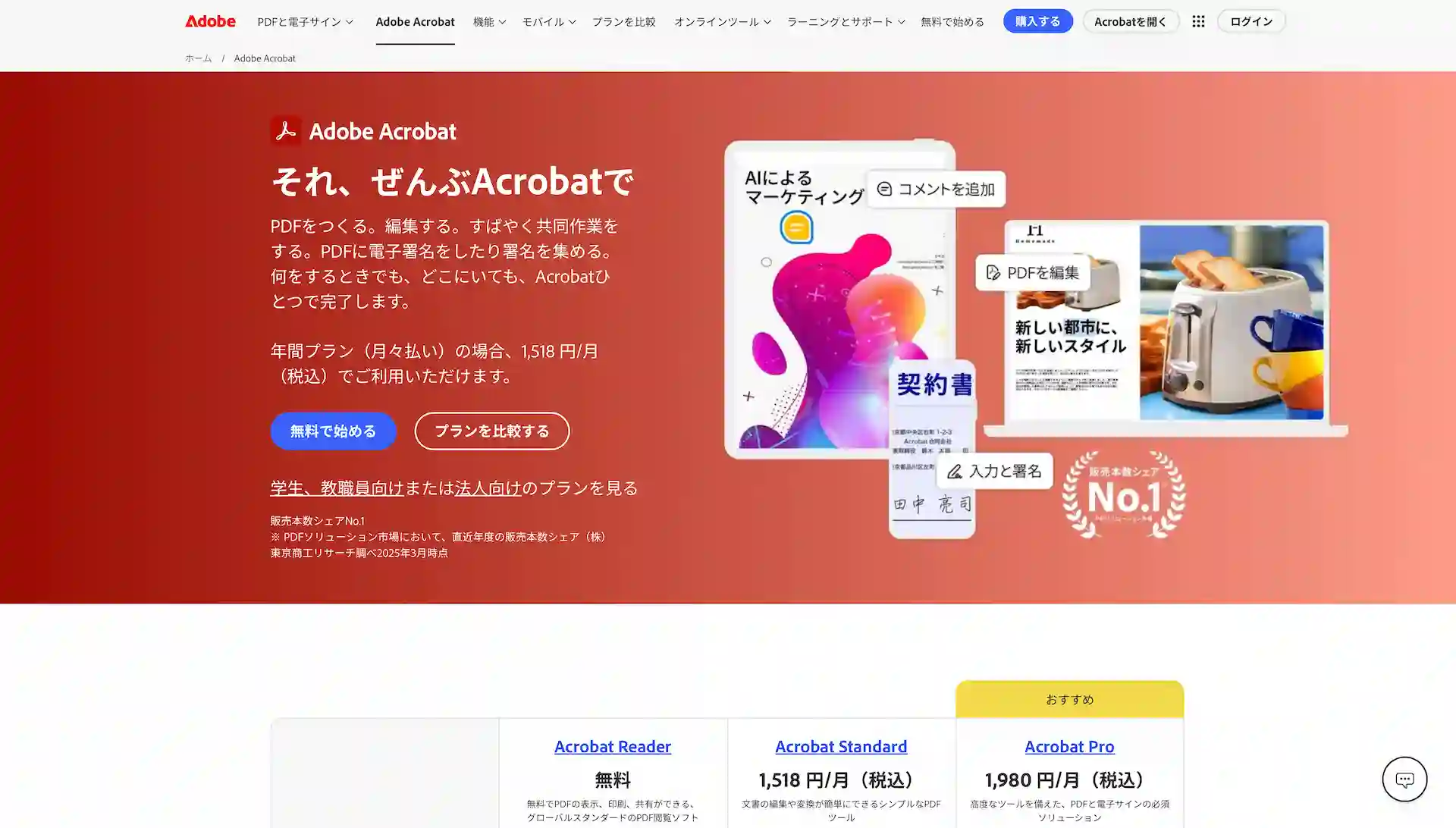
Task: Click the プランを比較する outlined button
Action: coord(491,431)
